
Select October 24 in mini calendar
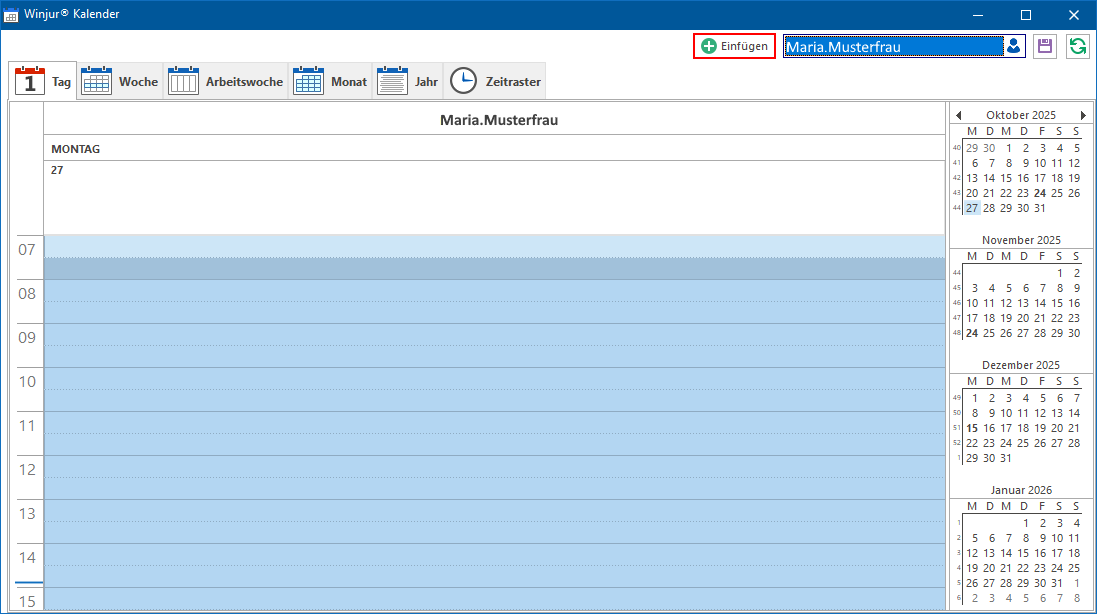[x=1040, y=193]
